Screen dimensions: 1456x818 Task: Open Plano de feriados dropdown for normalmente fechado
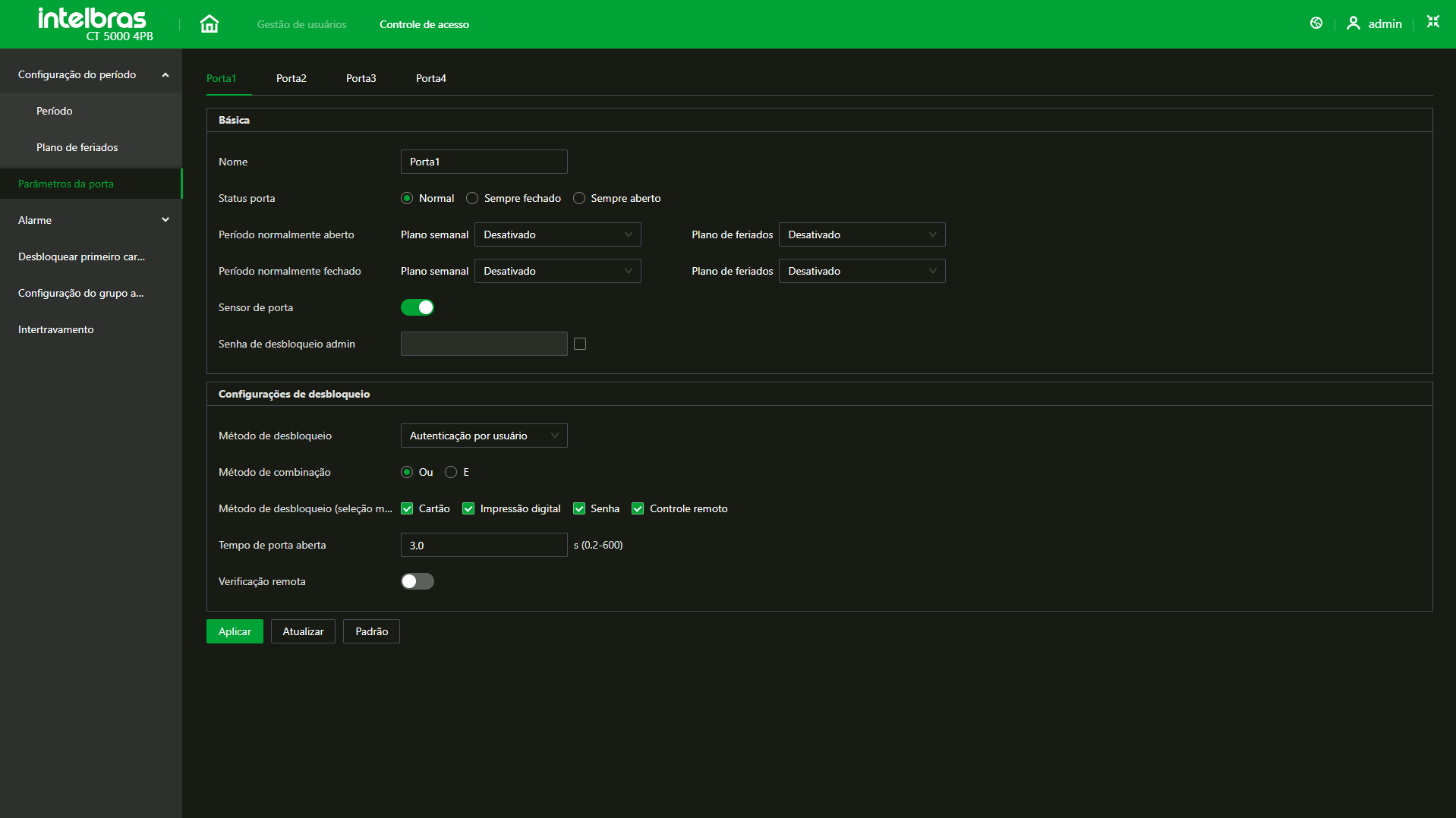click(x=862, y=271)
